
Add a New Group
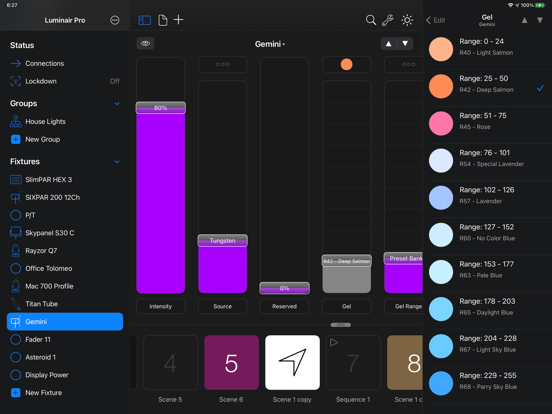pyautogui.click(x=65, y=139)
